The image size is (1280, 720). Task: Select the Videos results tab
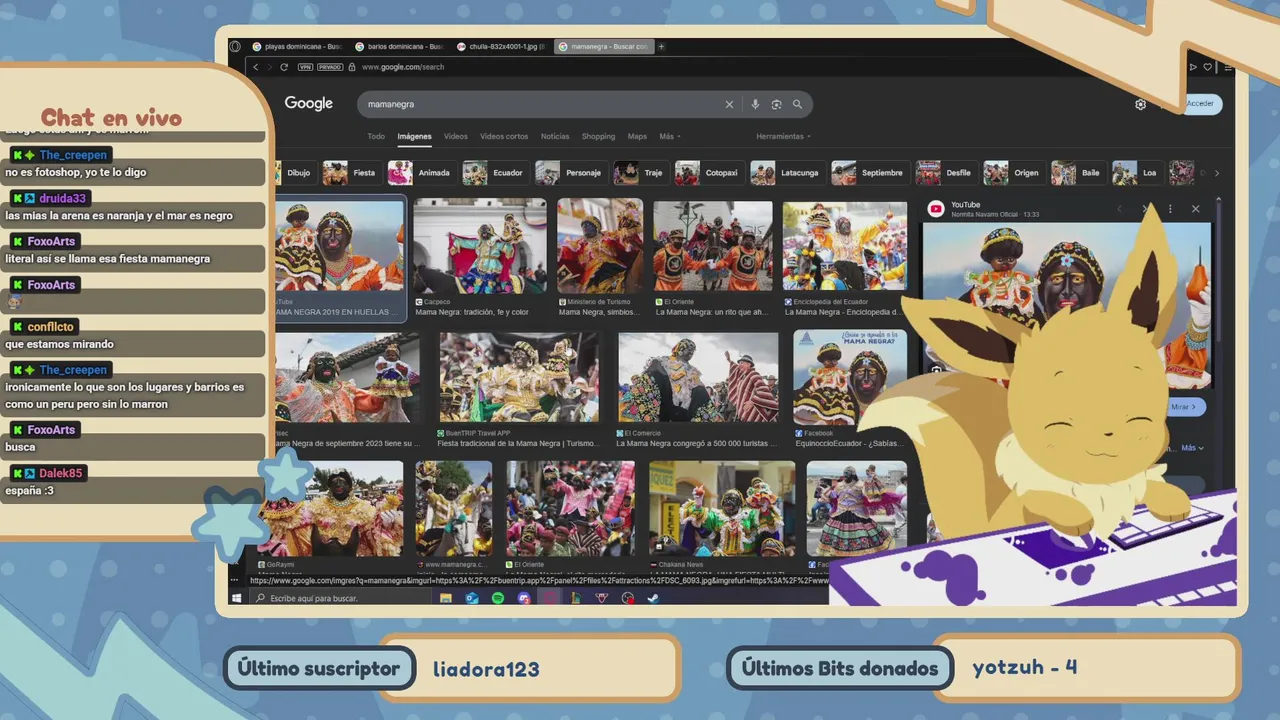click(456, 136)
